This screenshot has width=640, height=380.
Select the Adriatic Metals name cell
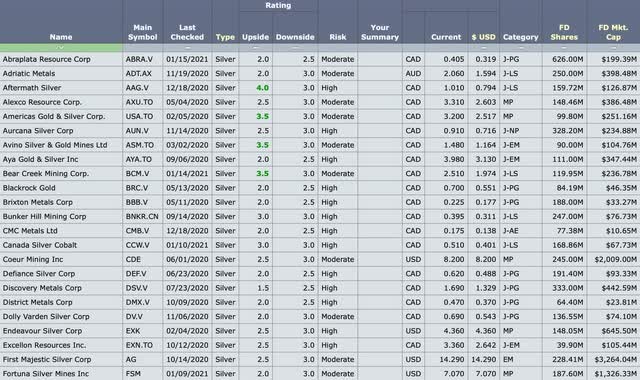(29, 73)
